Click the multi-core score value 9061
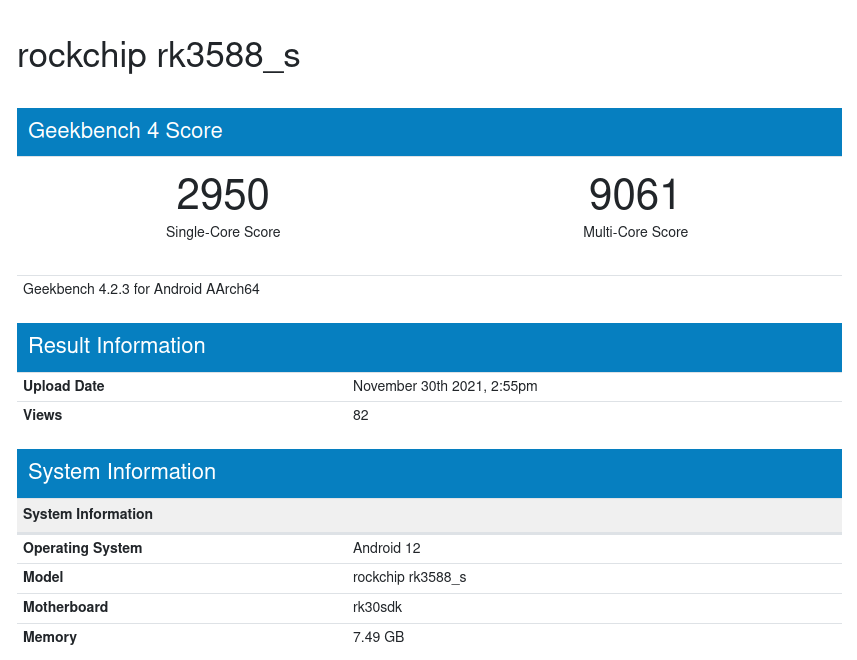This screenshot has height=660, width=857. 635,195
